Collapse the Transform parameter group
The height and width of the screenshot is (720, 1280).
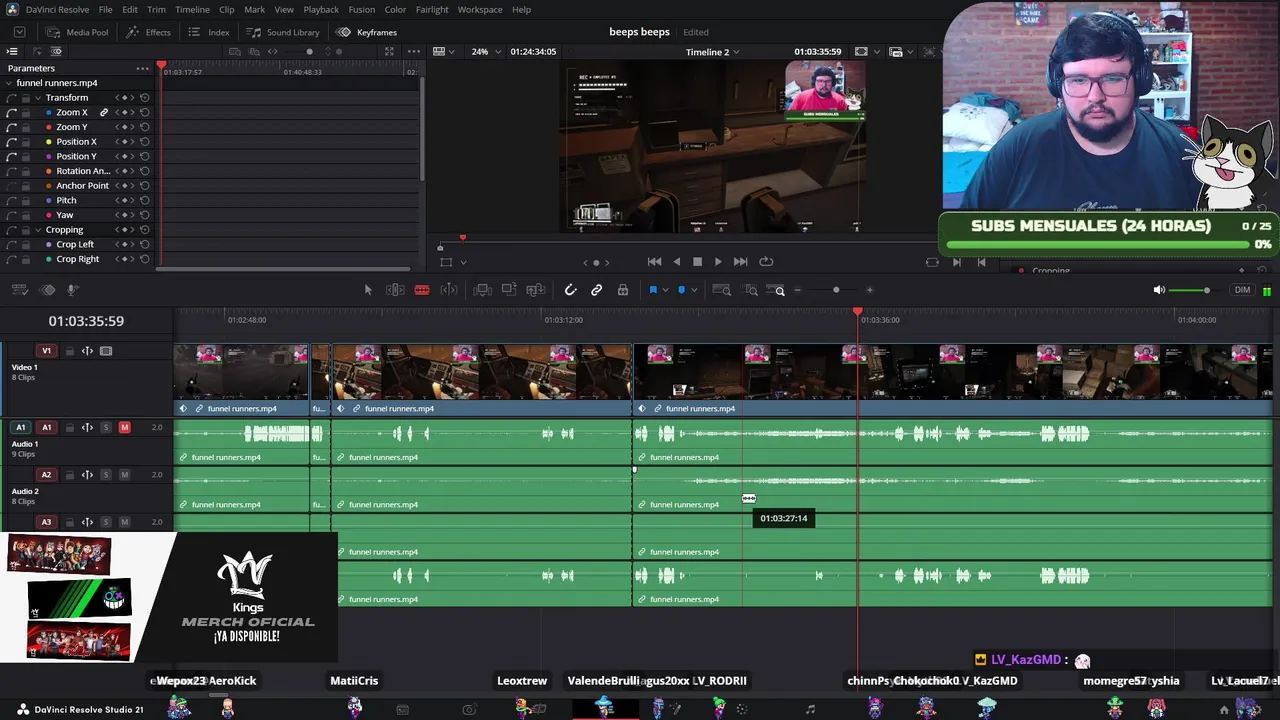(x=37, y=98)
